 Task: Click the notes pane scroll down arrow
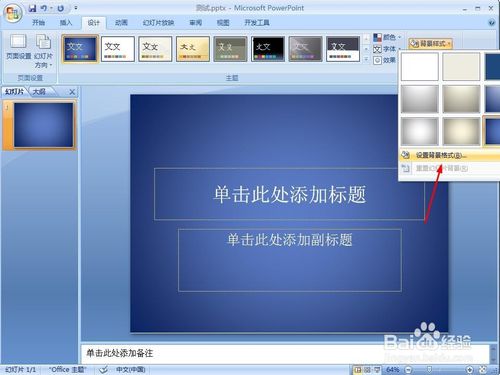click(494, 360)
